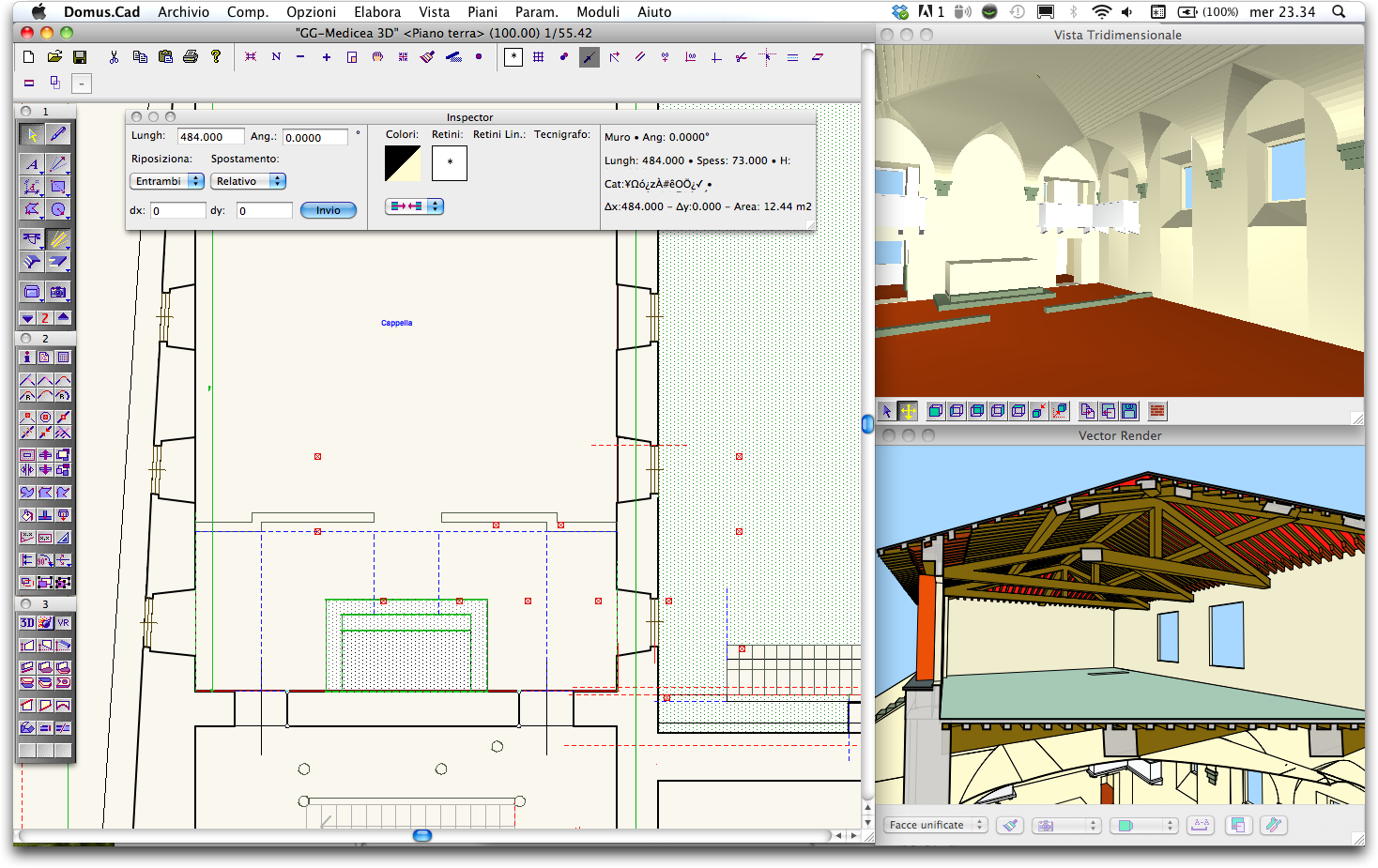Click the 3D view icon in palette 3
This screenshot has height=868, width=1378.
(x=27, y=623)
